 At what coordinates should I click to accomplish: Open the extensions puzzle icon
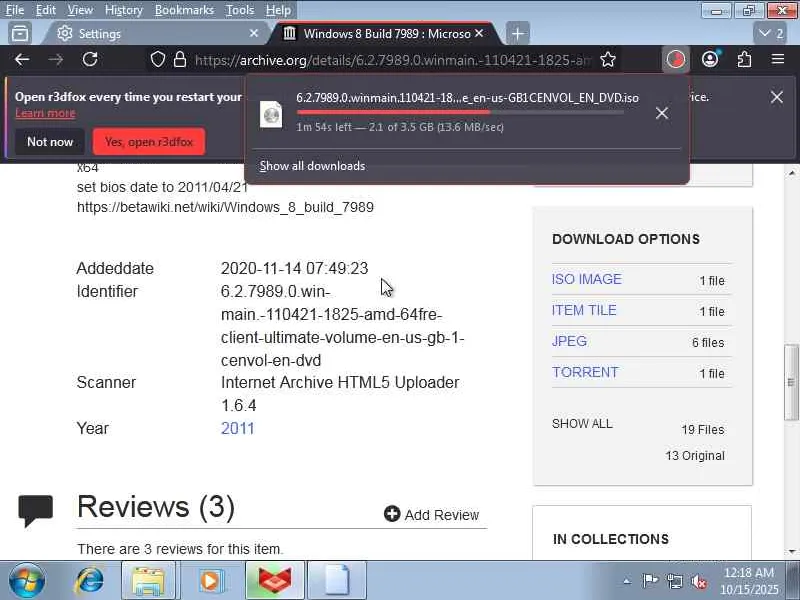pyautogui.click(x=744, y=60)
